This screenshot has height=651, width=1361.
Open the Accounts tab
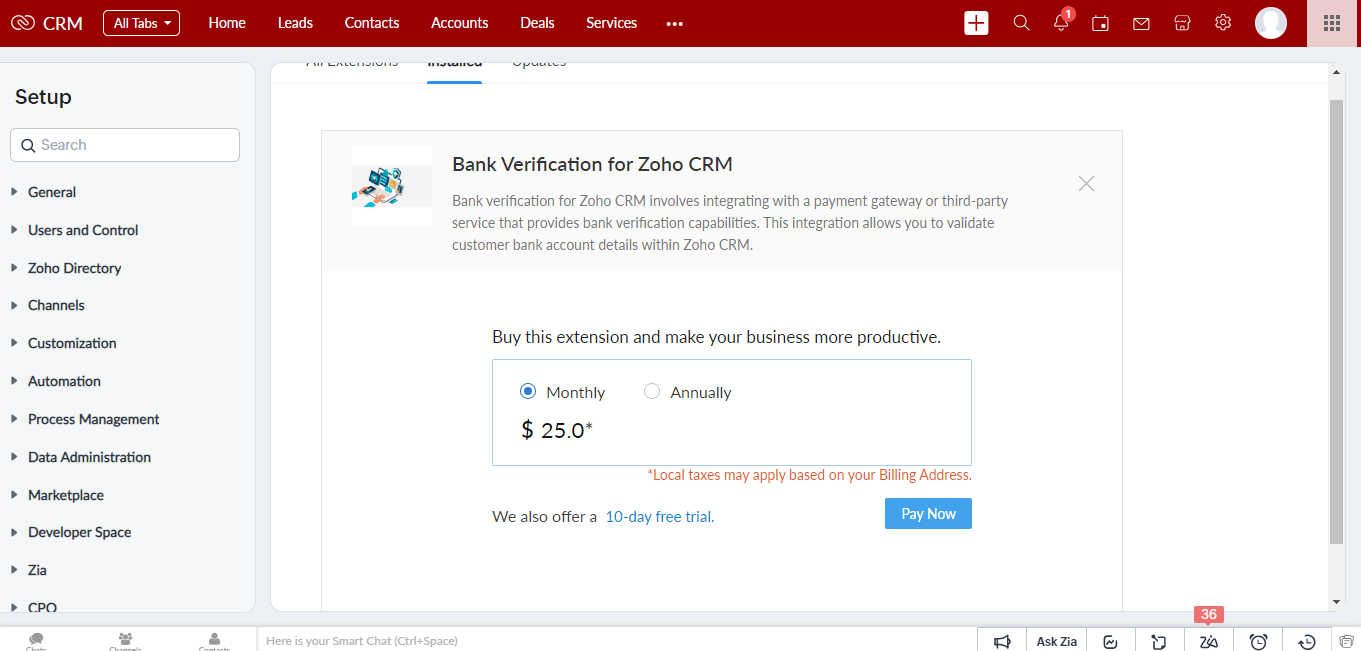point(460,23)
